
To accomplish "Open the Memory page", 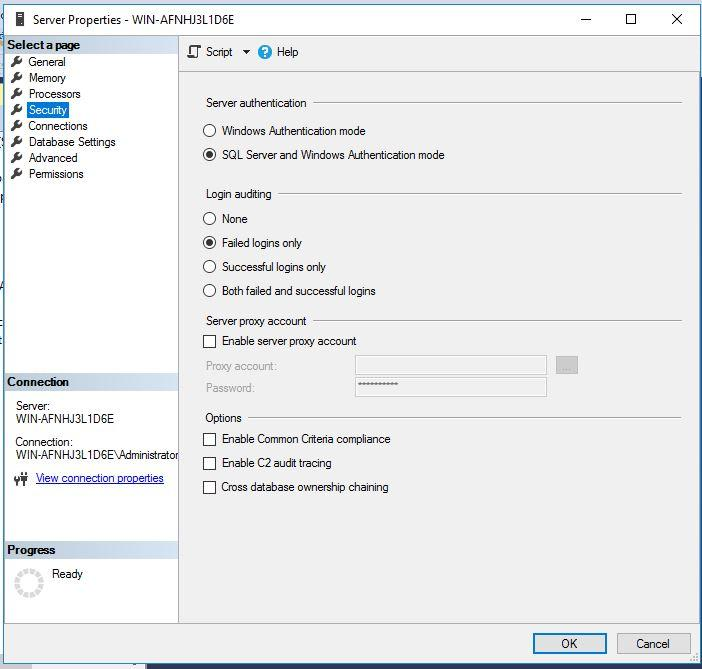I will pos(47,78).
